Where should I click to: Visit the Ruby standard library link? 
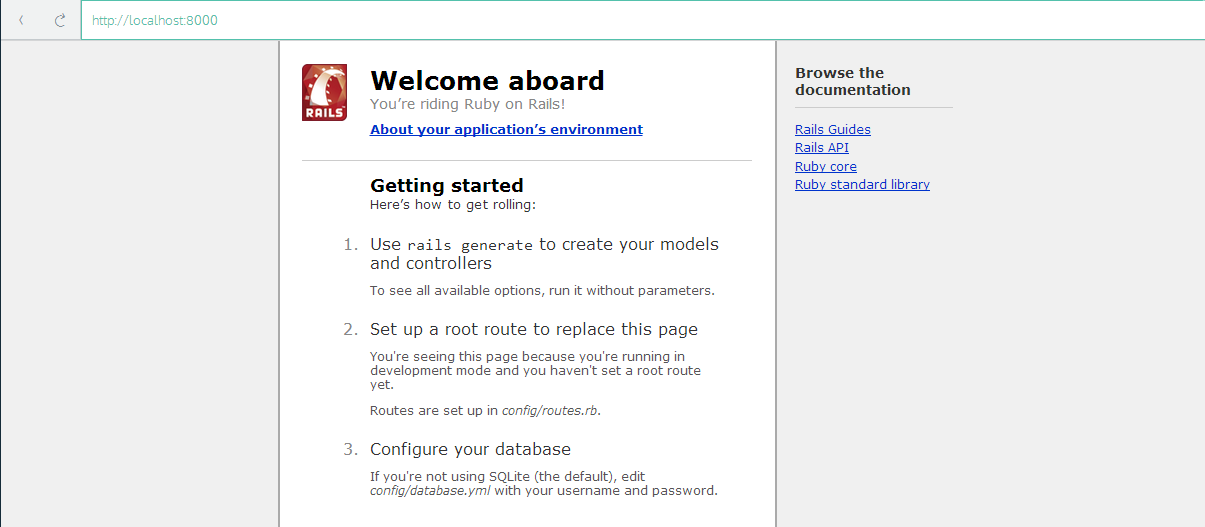click(x=862, y=185)
